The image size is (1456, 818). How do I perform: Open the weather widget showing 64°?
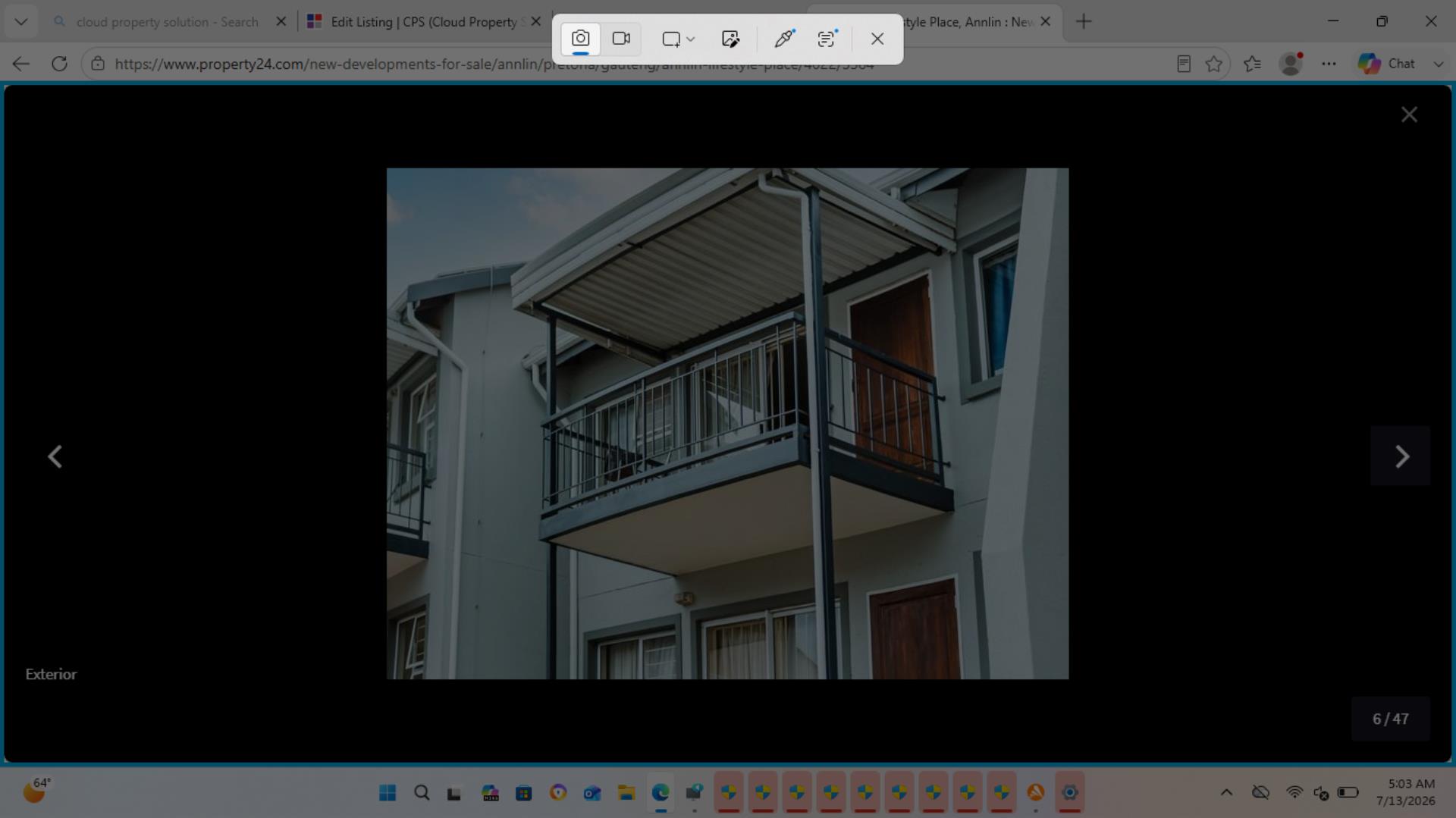pyautogui.click(x=37, y=791)
